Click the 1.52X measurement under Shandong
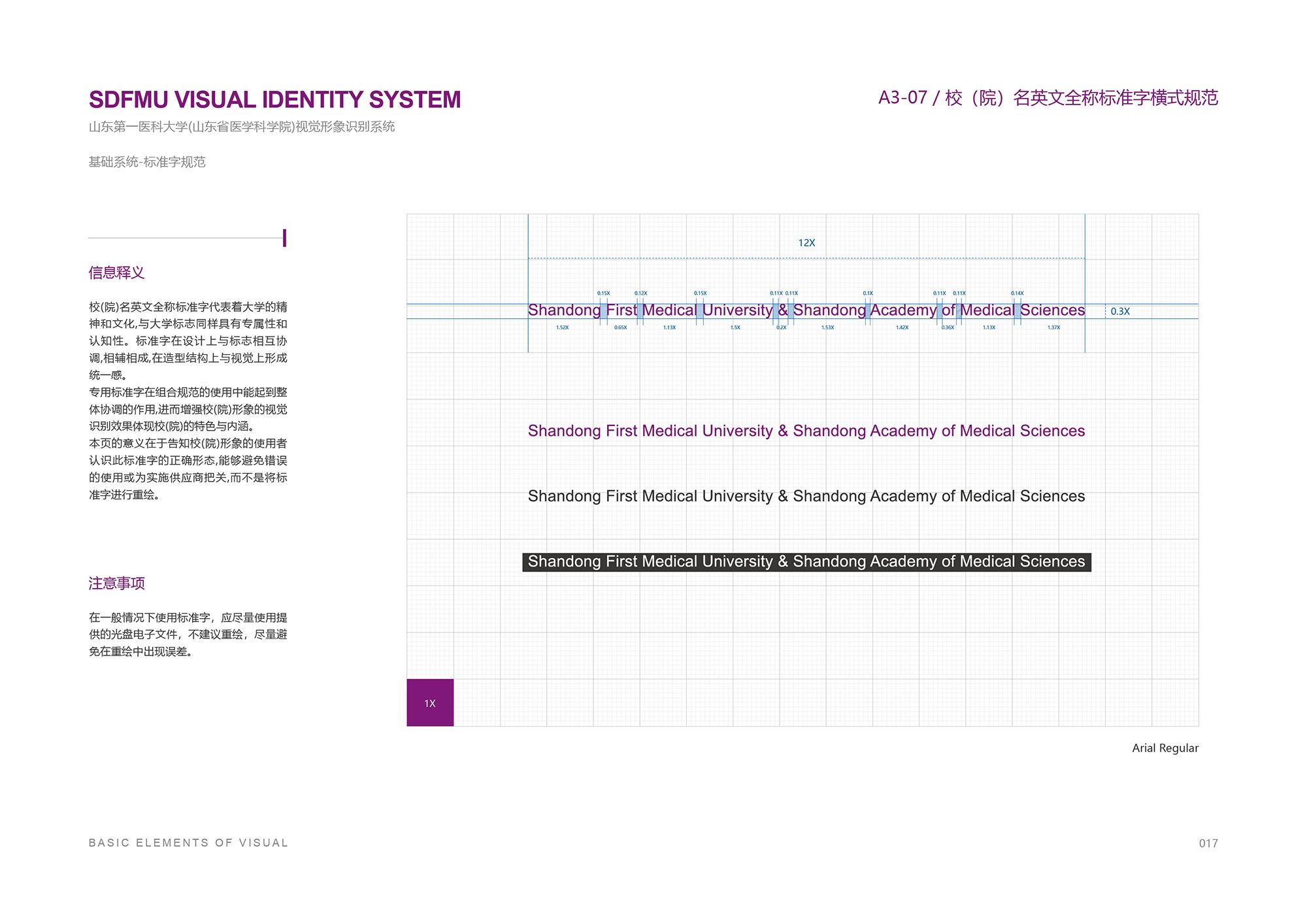This screenshot has width=1307, height=924. (x=562, y=327)
